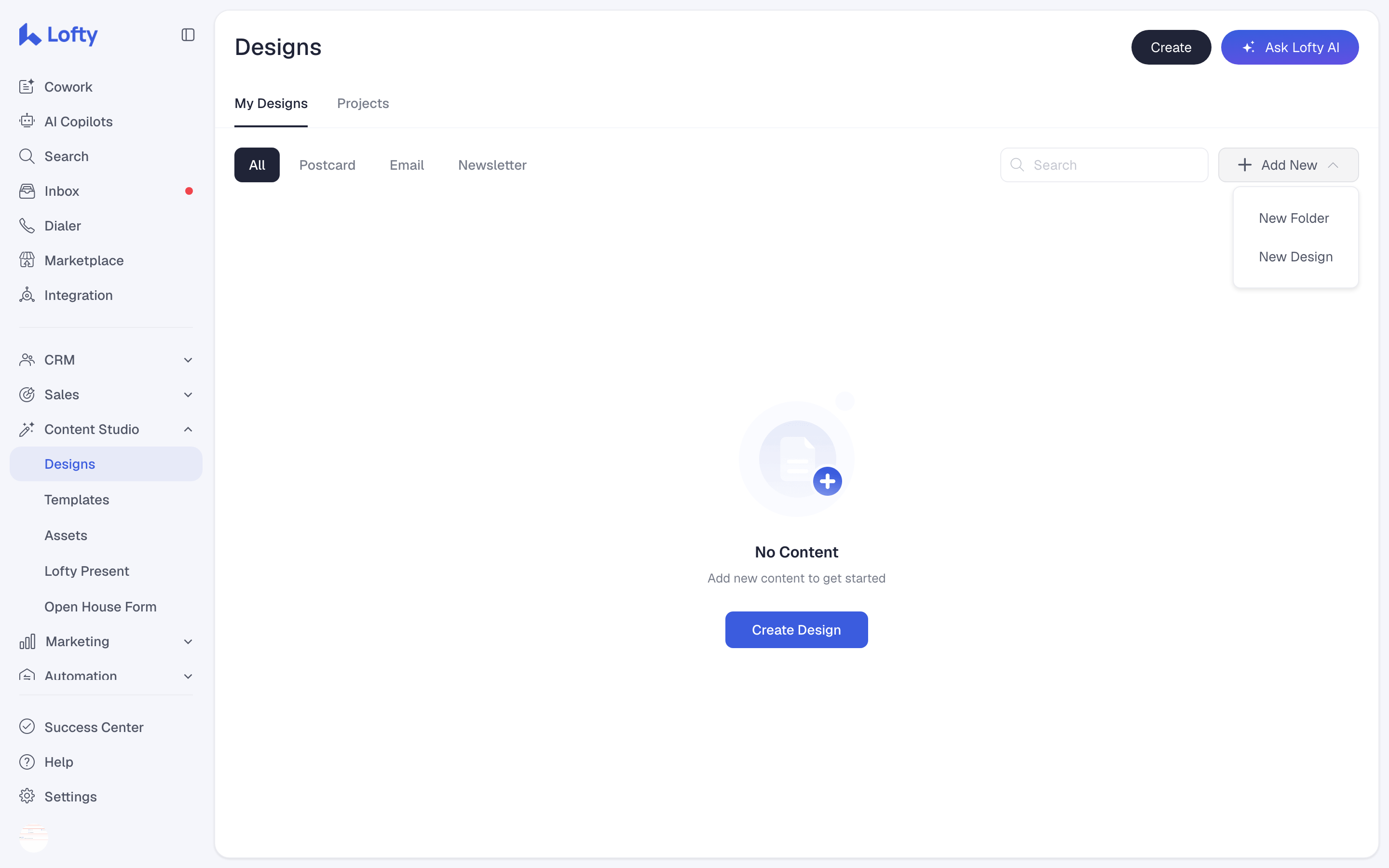Click the Lofty logo
This screenshot has width=1389, height=868.
(x=58, y=34)
